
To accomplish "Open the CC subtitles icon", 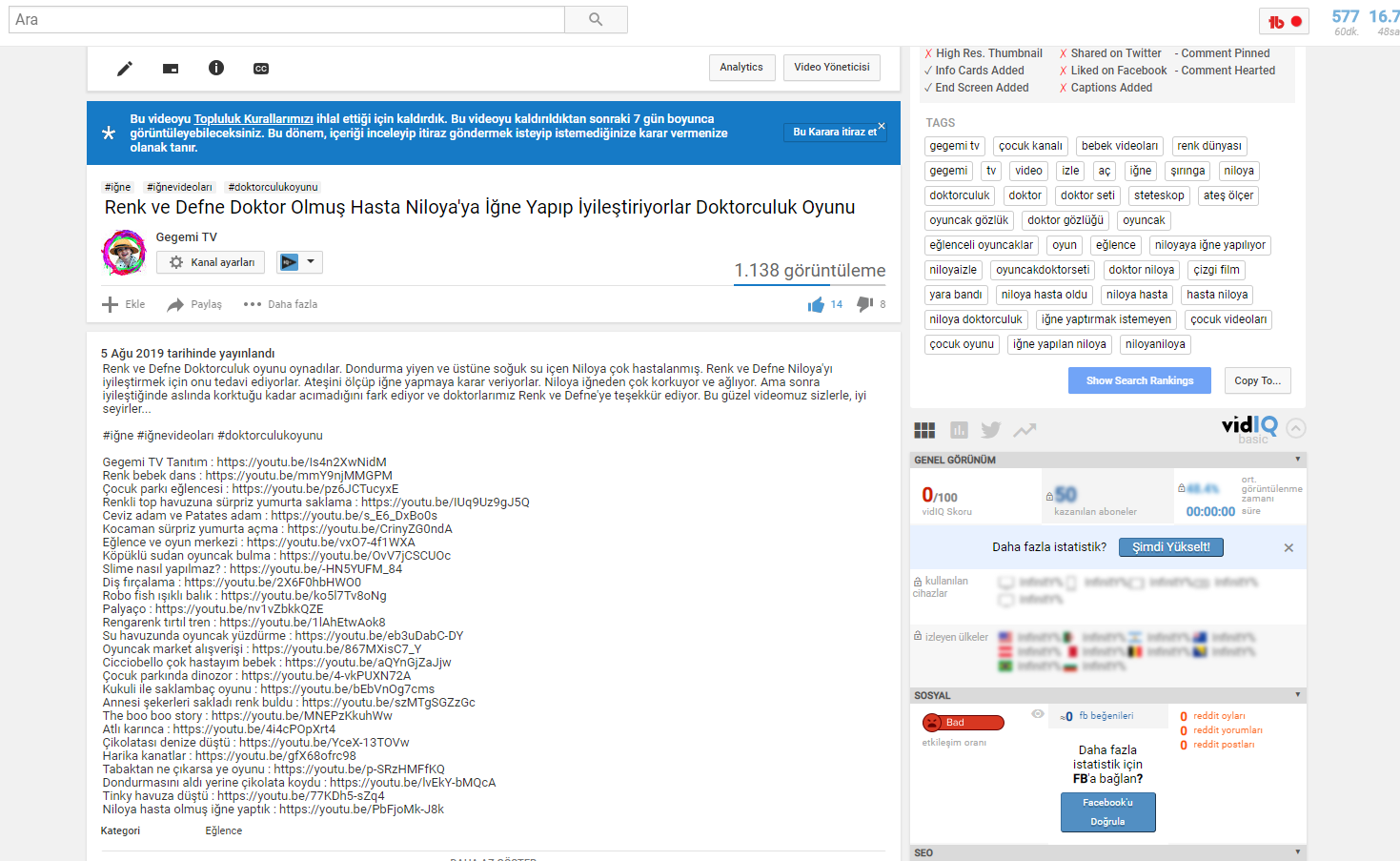I will click(261, 69).
